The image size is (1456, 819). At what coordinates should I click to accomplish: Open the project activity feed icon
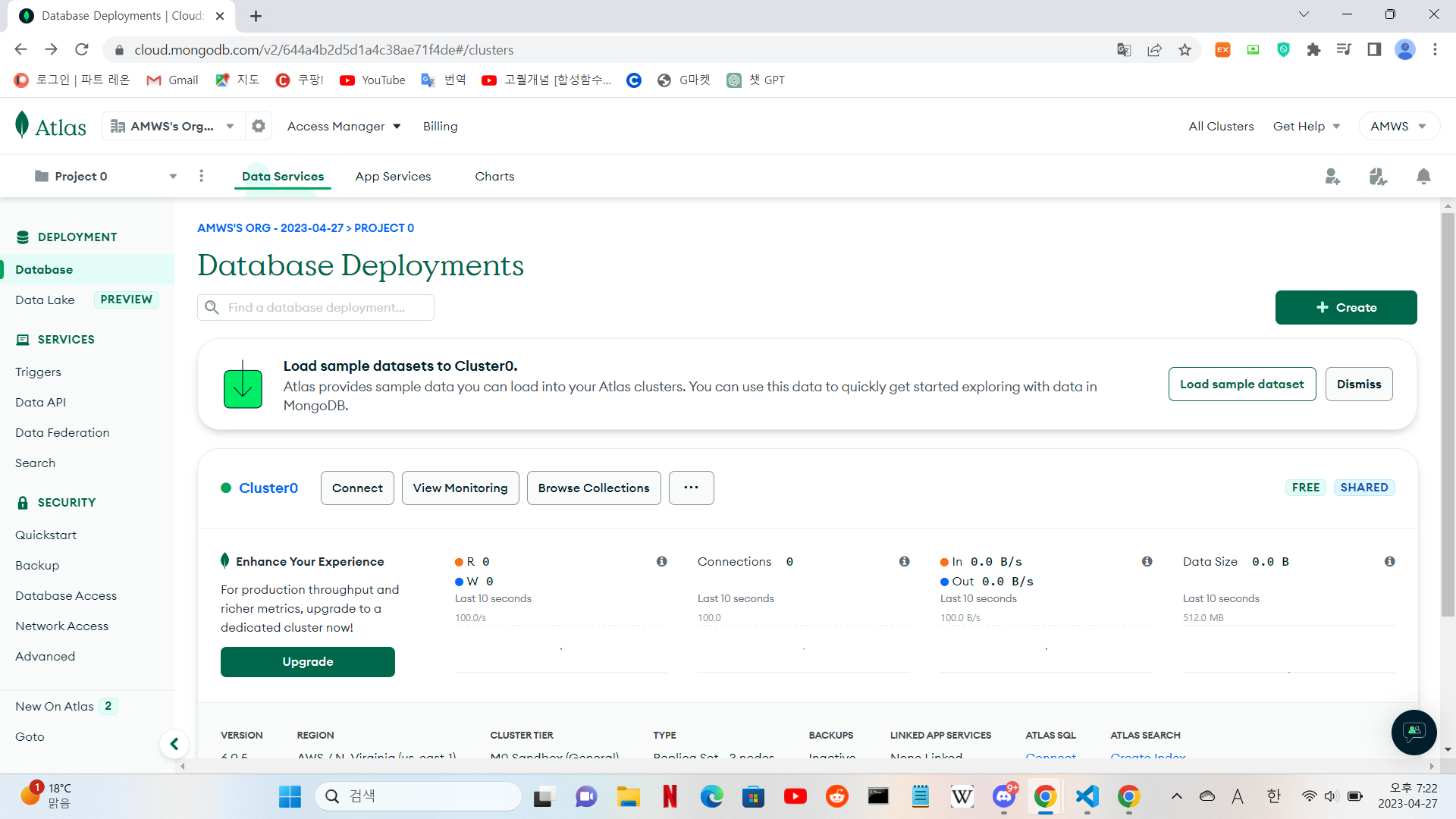(1378, 177)
